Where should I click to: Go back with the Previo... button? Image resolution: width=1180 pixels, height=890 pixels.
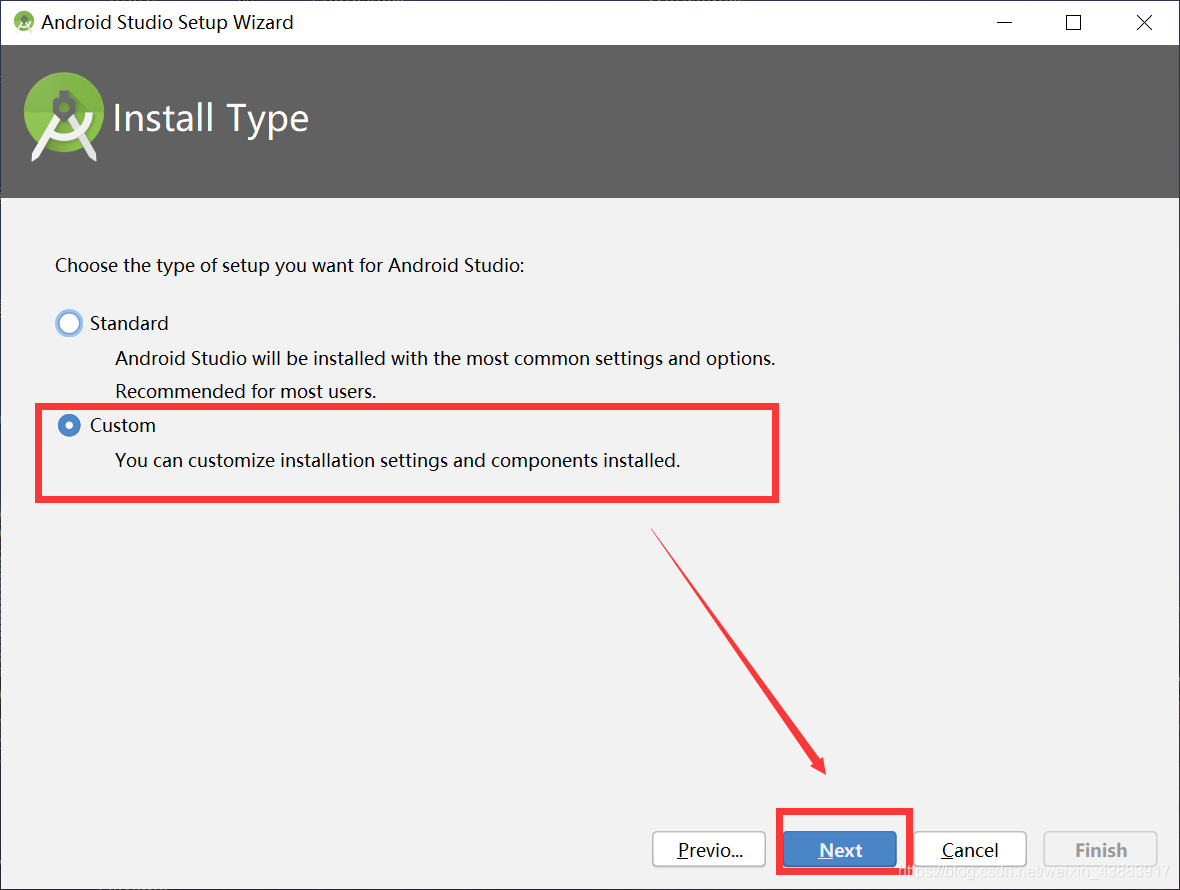pyautogui.click(x=709, y=850)
